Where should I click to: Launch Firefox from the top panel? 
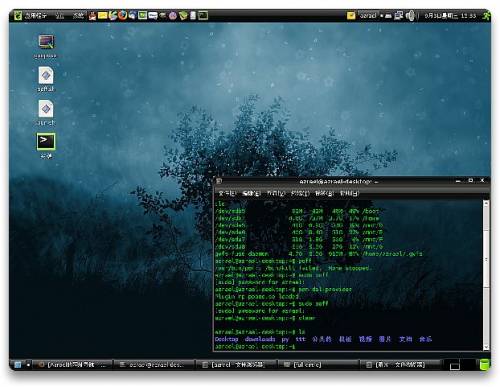coord(122,15)
